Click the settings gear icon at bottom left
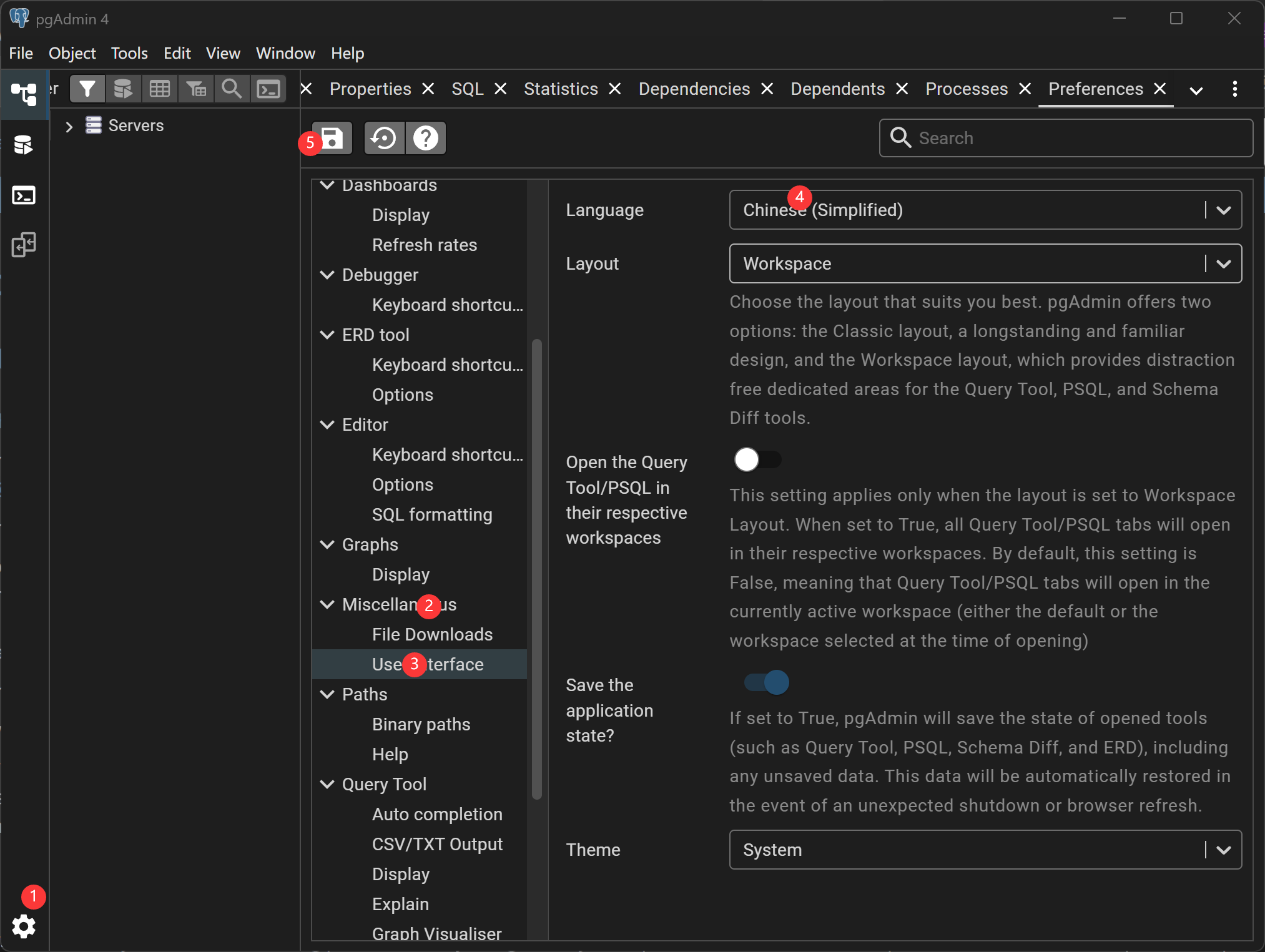 (x=24, y=926)
